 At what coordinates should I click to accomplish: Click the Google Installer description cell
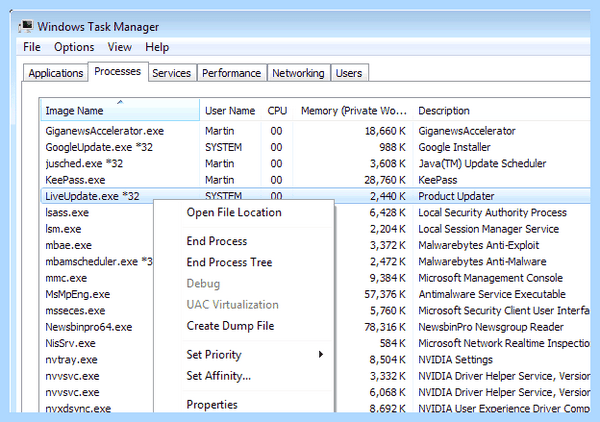[x=454, y=147]
